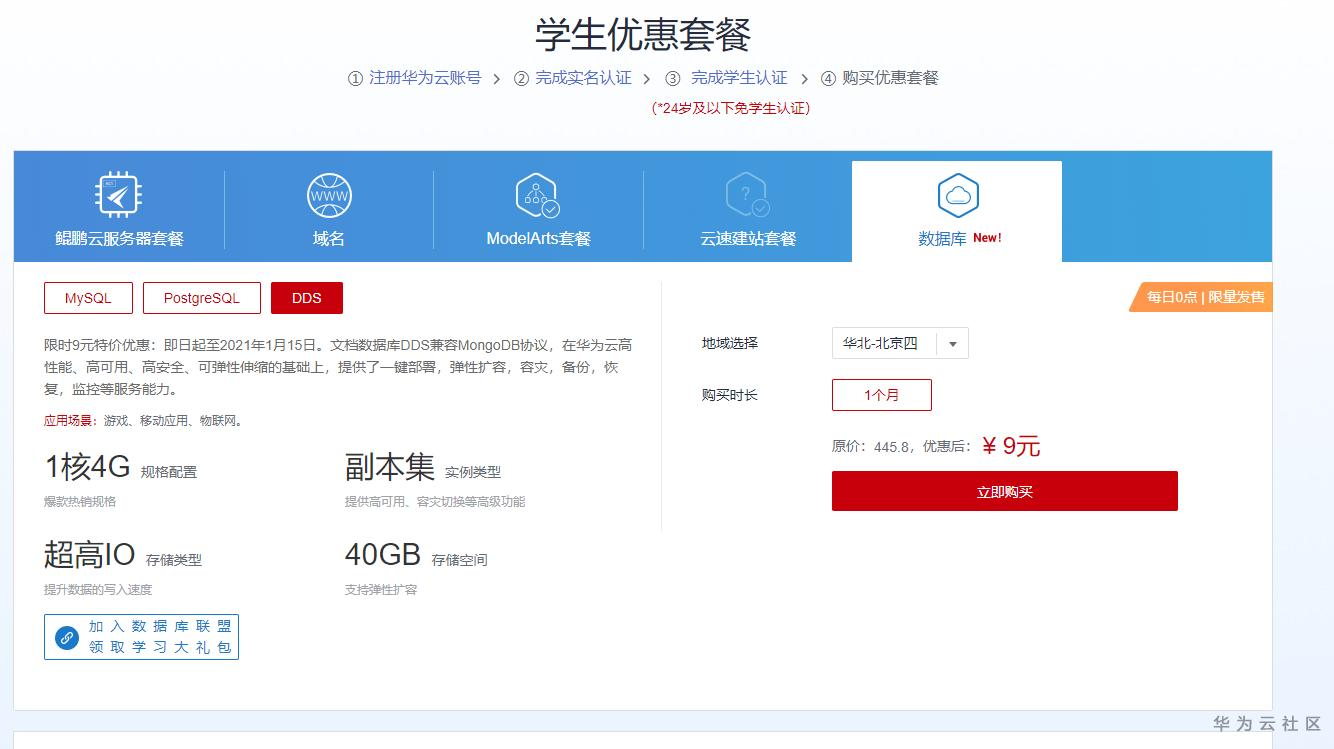Expand the 华北-北京四 region dropdown
The image size is (1334, 749).
[900, 343]
